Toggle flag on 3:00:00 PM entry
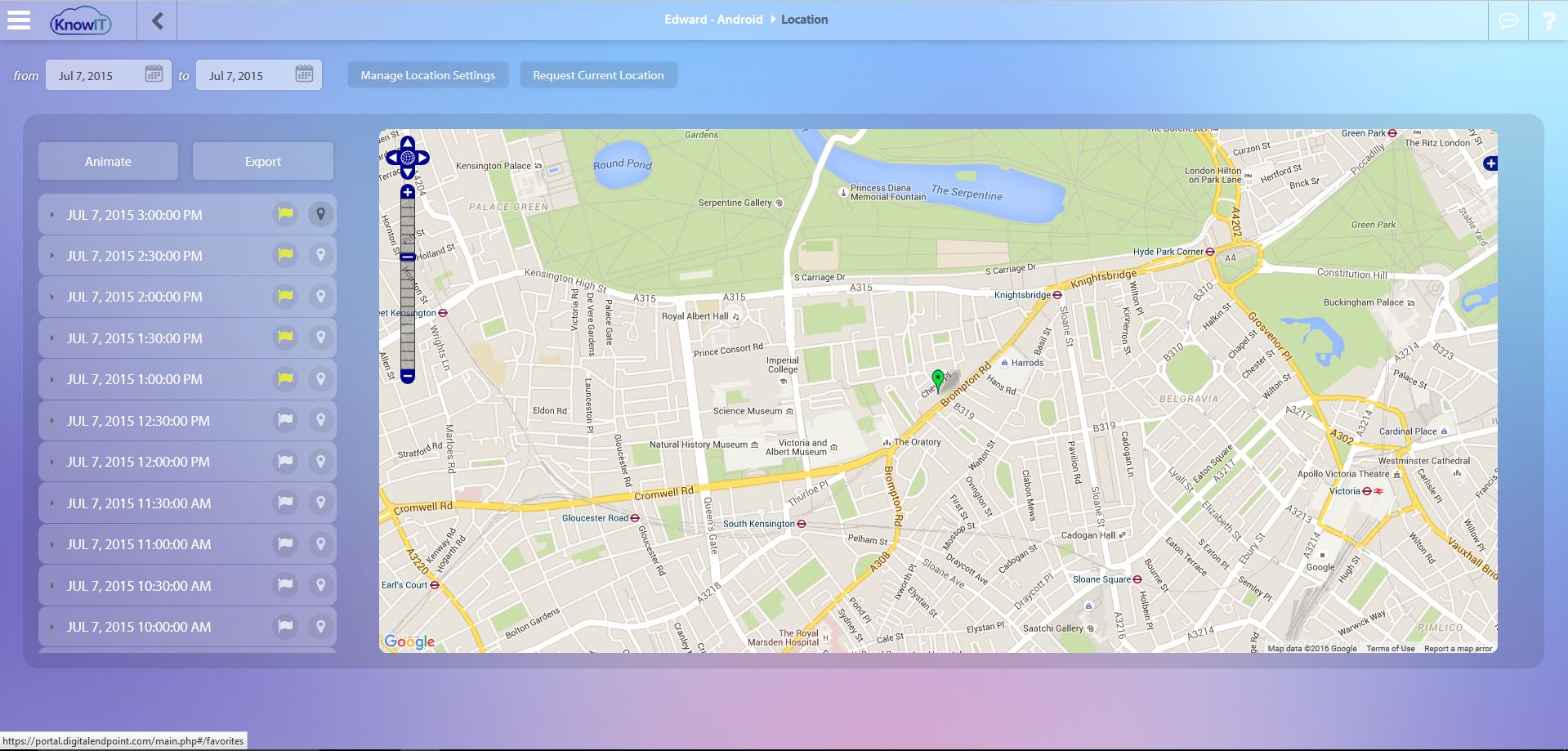The height and width of the screenshot is (751, 1568). click(x=285, y=214)
